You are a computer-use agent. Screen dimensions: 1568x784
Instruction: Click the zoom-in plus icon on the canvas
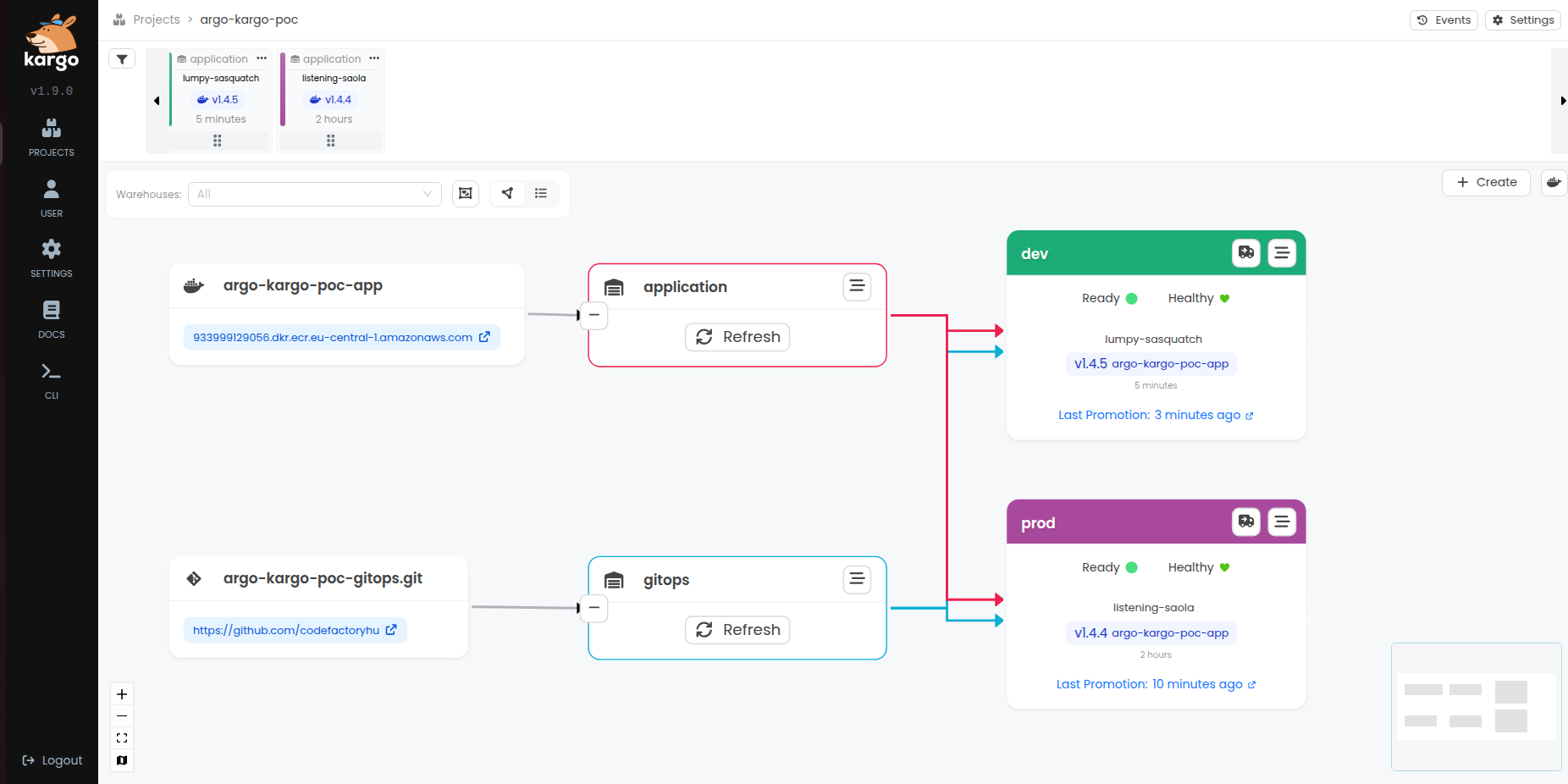coord(121,694)
